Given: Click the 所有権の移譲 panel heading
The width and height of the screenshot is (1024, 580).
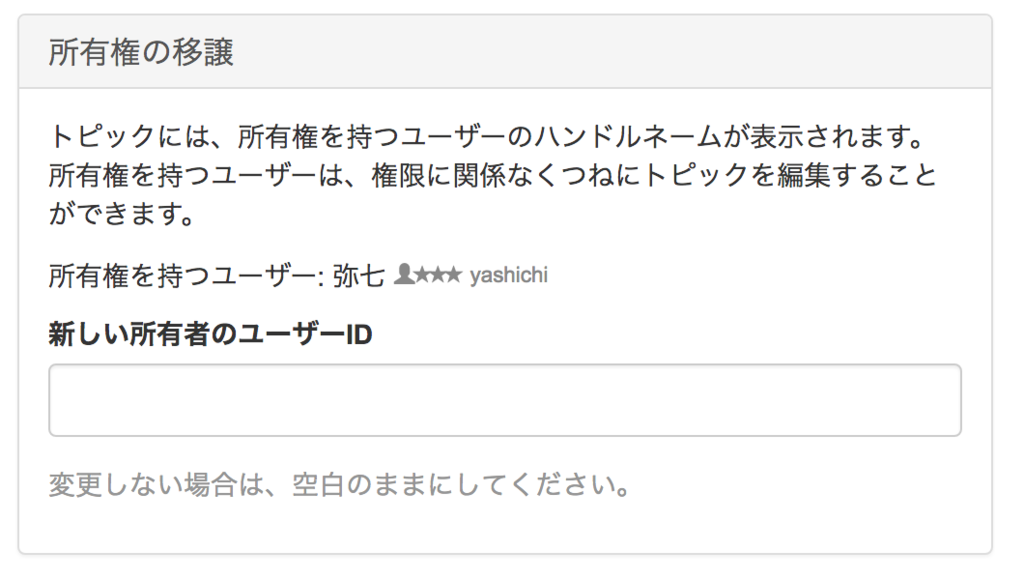Looking at the screenshot, I should tap(141, 52).
